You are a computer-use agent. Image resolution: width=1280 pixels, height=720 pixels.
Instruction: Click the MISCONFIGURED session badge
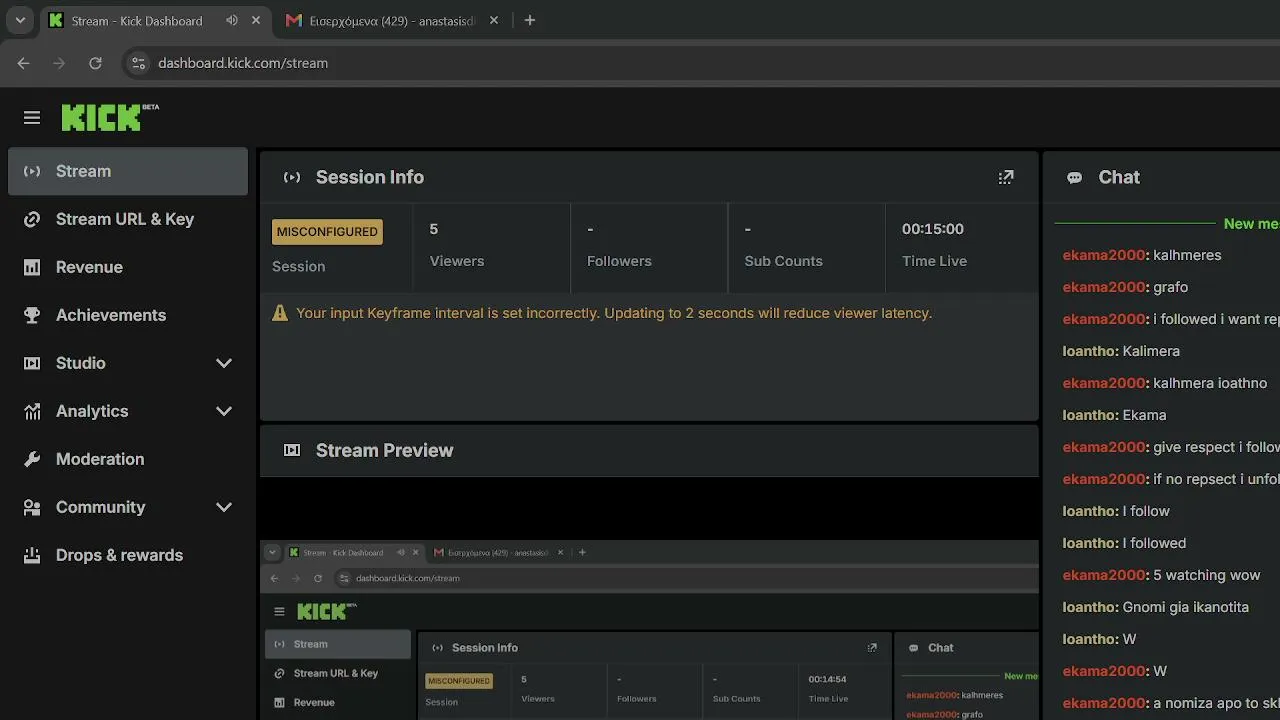click(327, 232)
